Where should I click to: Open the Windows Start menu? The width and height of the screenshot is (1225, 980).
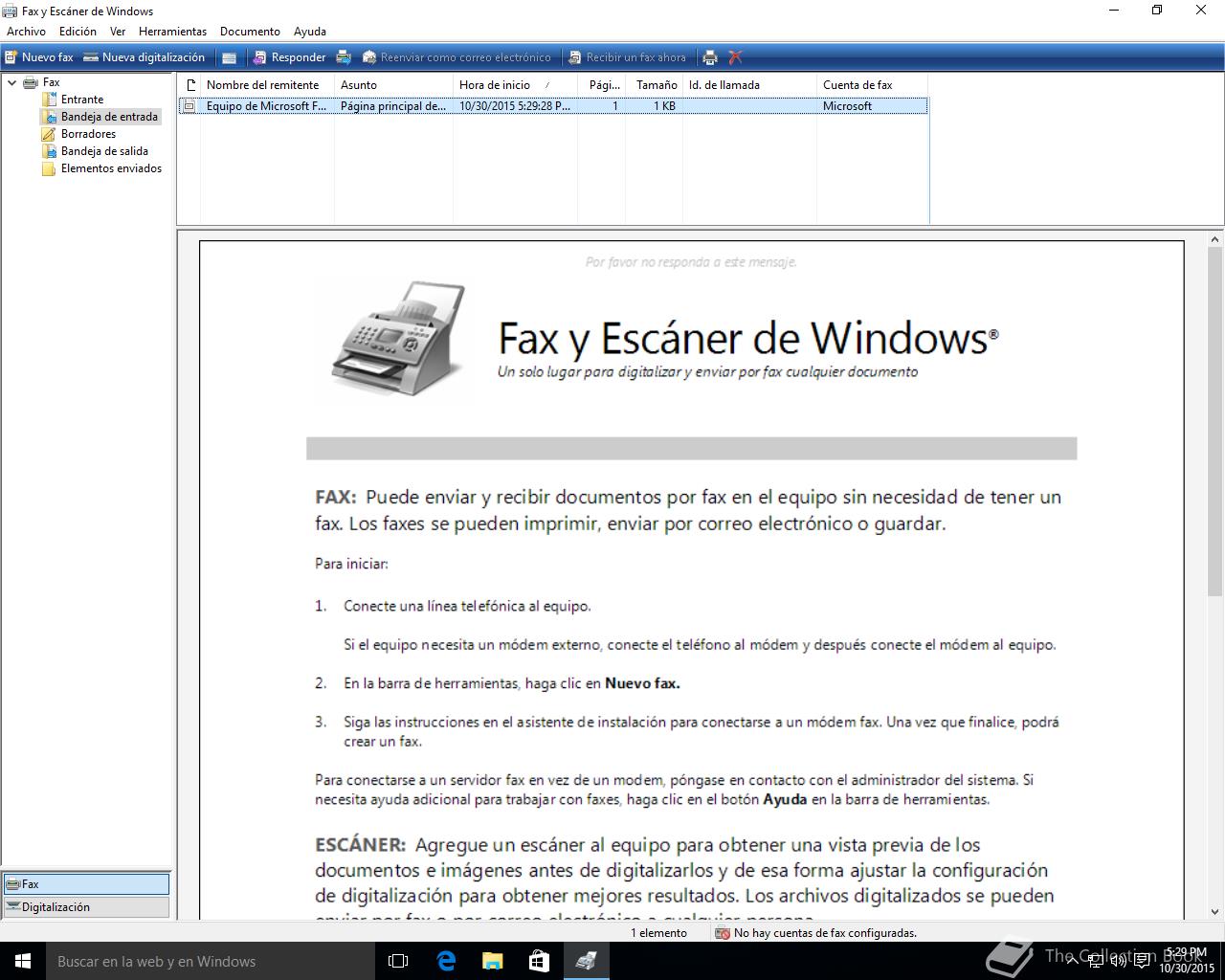coord(23,961)
